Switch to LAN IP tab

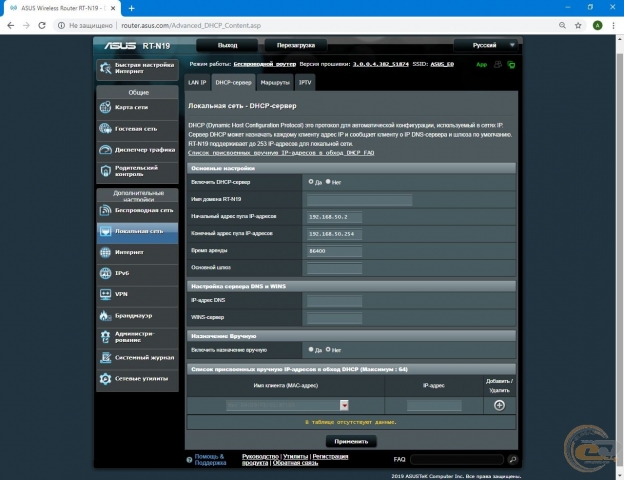click(197, 82)
